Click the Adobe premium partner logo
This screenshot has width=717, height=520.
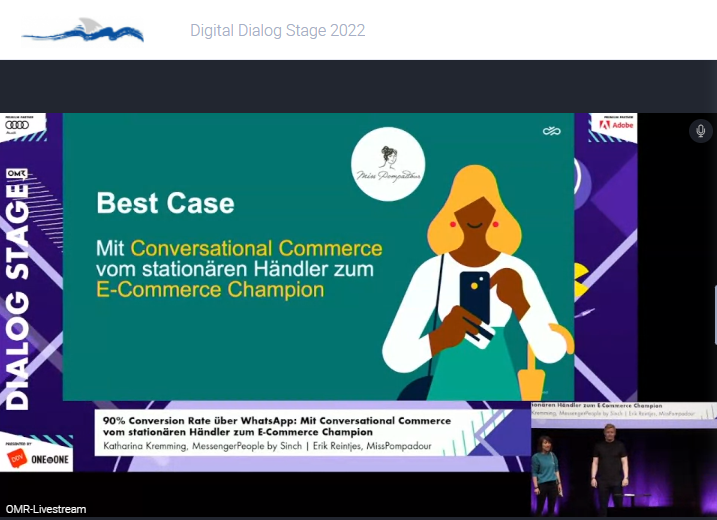click(616, 124)
